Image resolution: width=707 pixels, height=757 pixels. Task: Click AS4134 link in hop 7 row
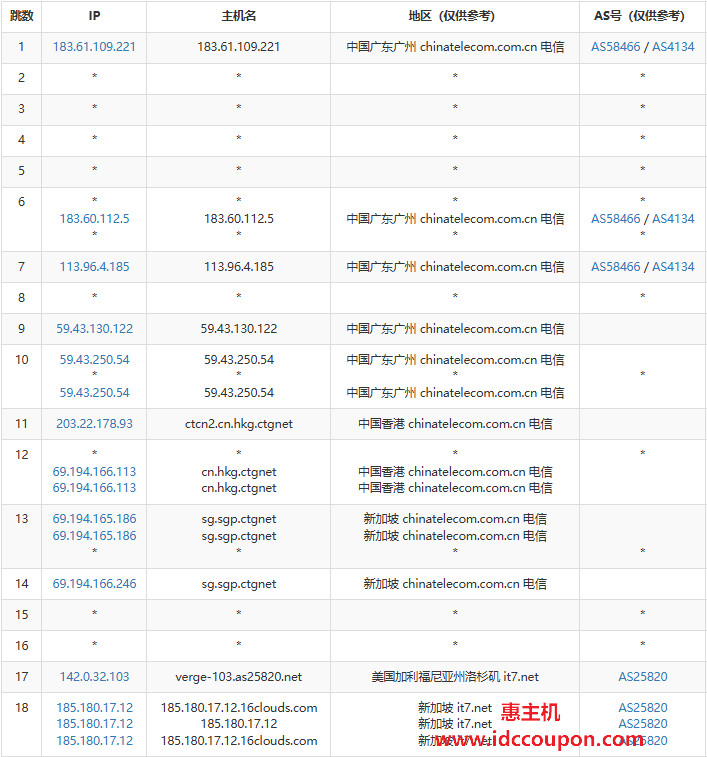673,266
